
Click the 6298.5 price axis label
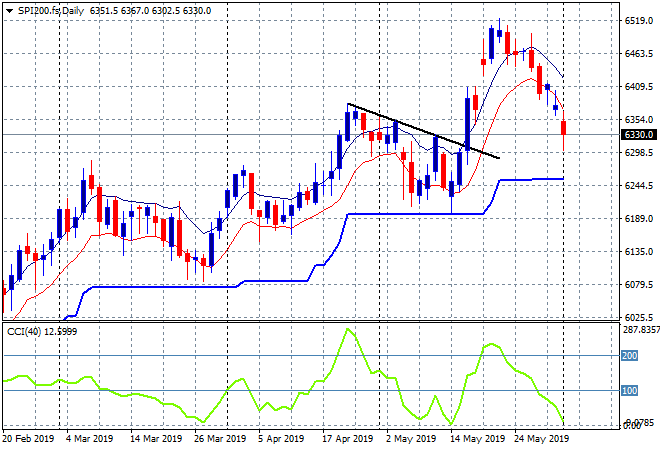tap(639, 152)
